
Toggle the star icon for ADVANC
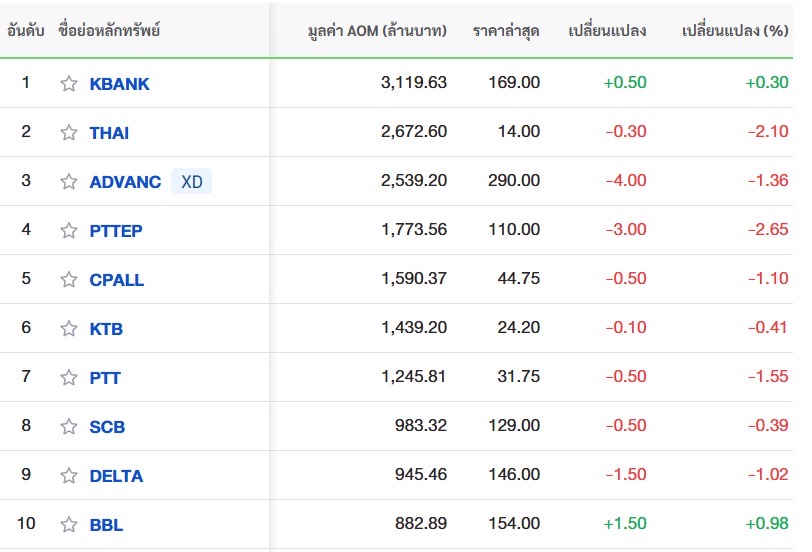68,182
